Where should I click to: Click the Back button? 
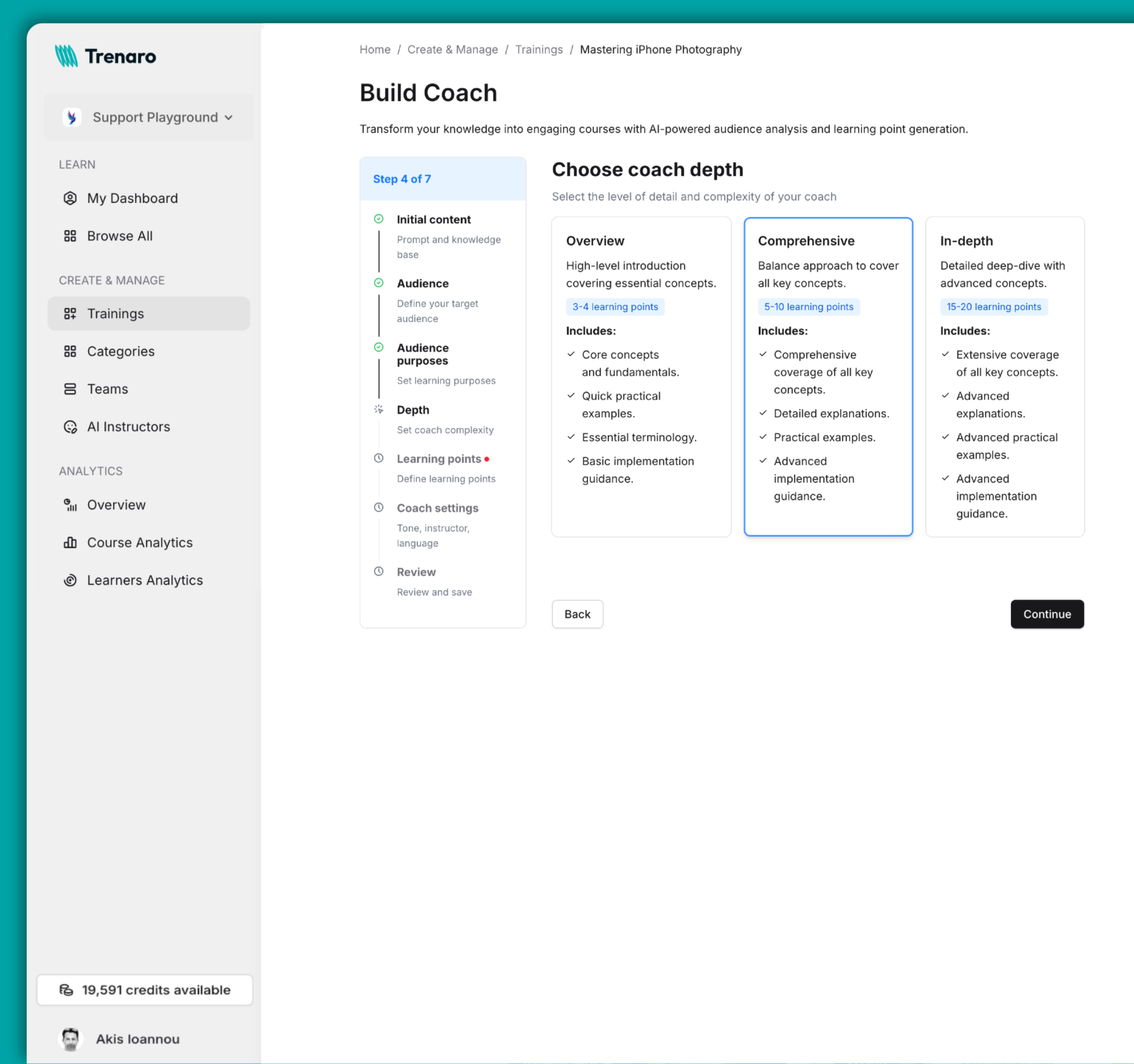coord(577,614)
